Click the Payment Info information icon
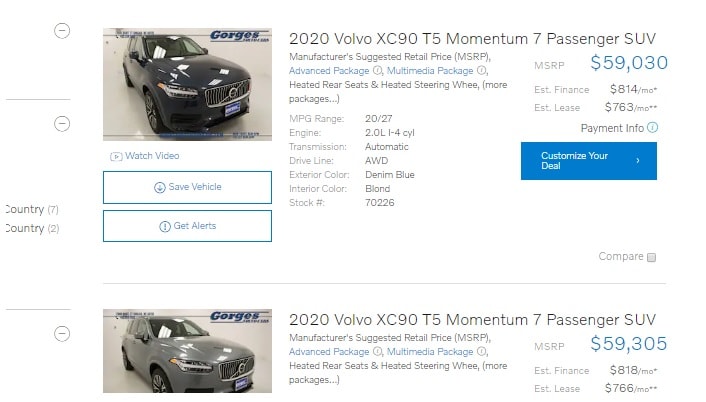Viewport: 706px width, 402px height. point(652,128)
